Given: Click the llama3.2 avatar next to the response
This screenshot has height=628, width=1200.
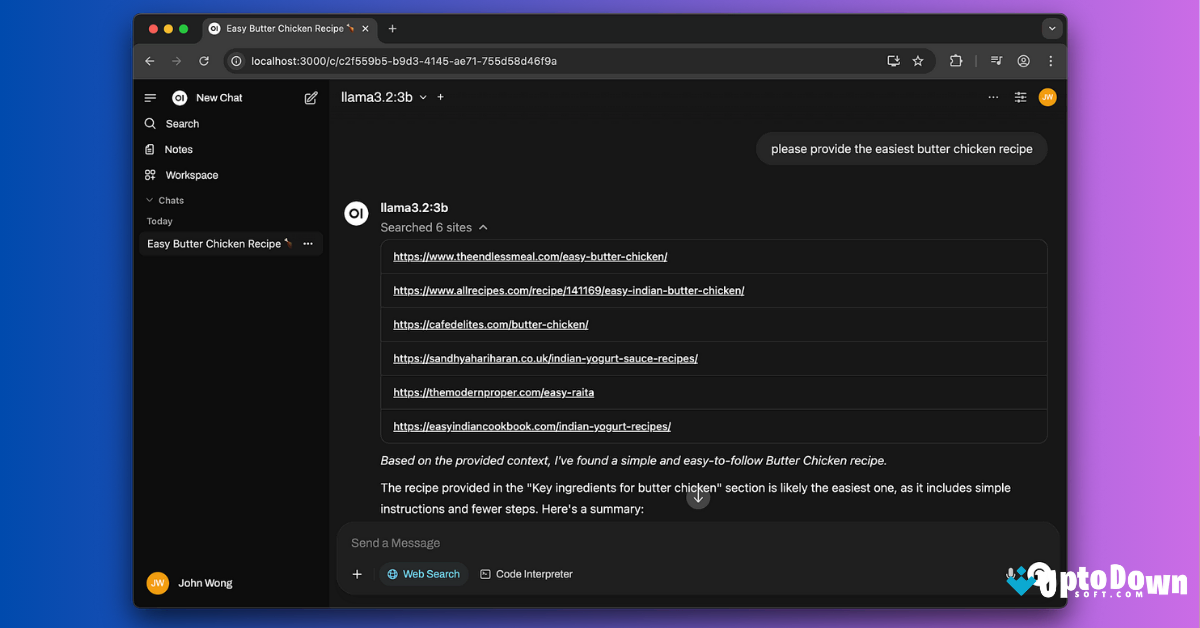Looking at the screenshot, I should pos(356,213).
